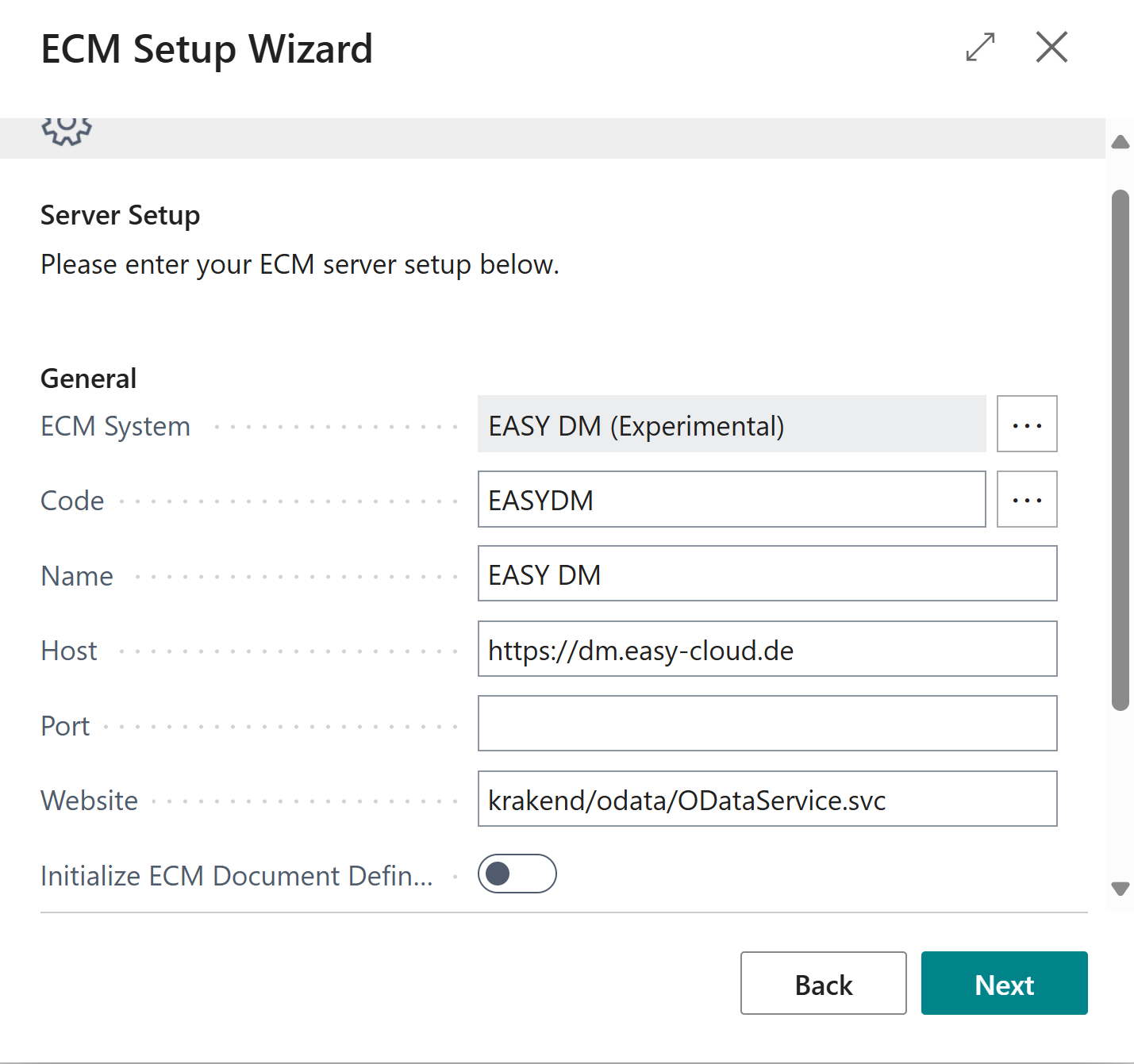Select the Host URL text box
The width and height of the screenshot is (1134, 1064).
[767, 650]
